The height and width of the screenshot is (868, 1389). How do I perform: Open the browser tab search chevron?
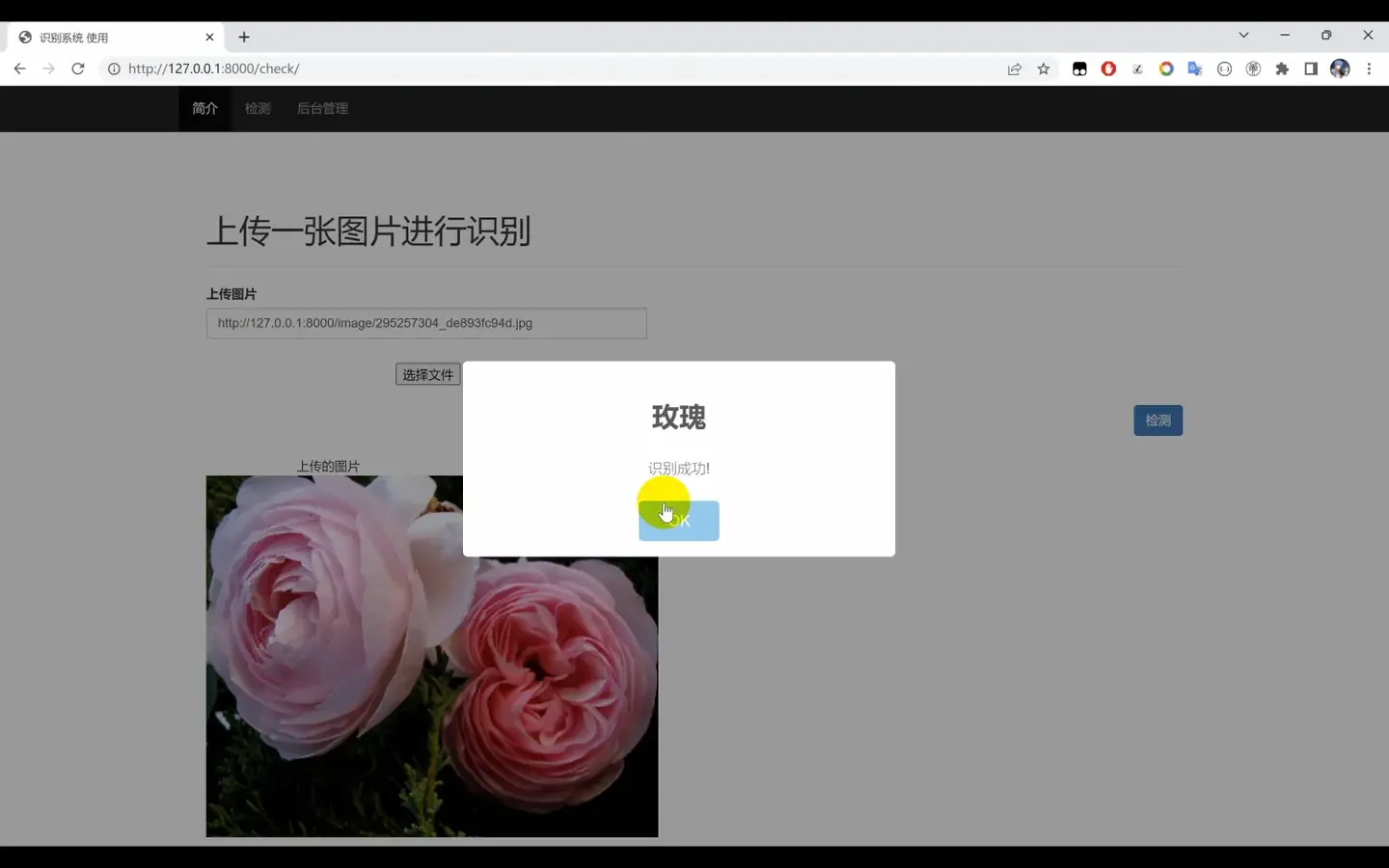click(1244, 35)
